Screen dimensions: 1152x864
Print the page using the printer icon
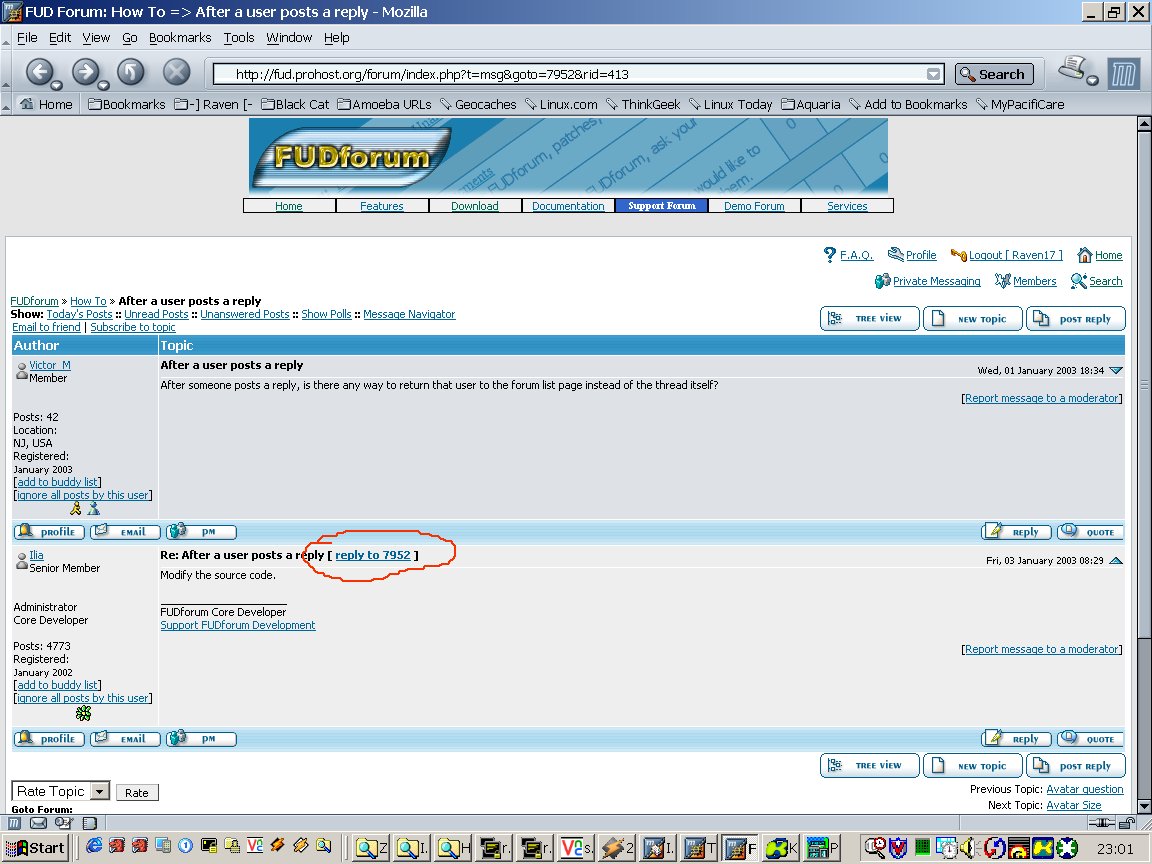pos(1073,68)
